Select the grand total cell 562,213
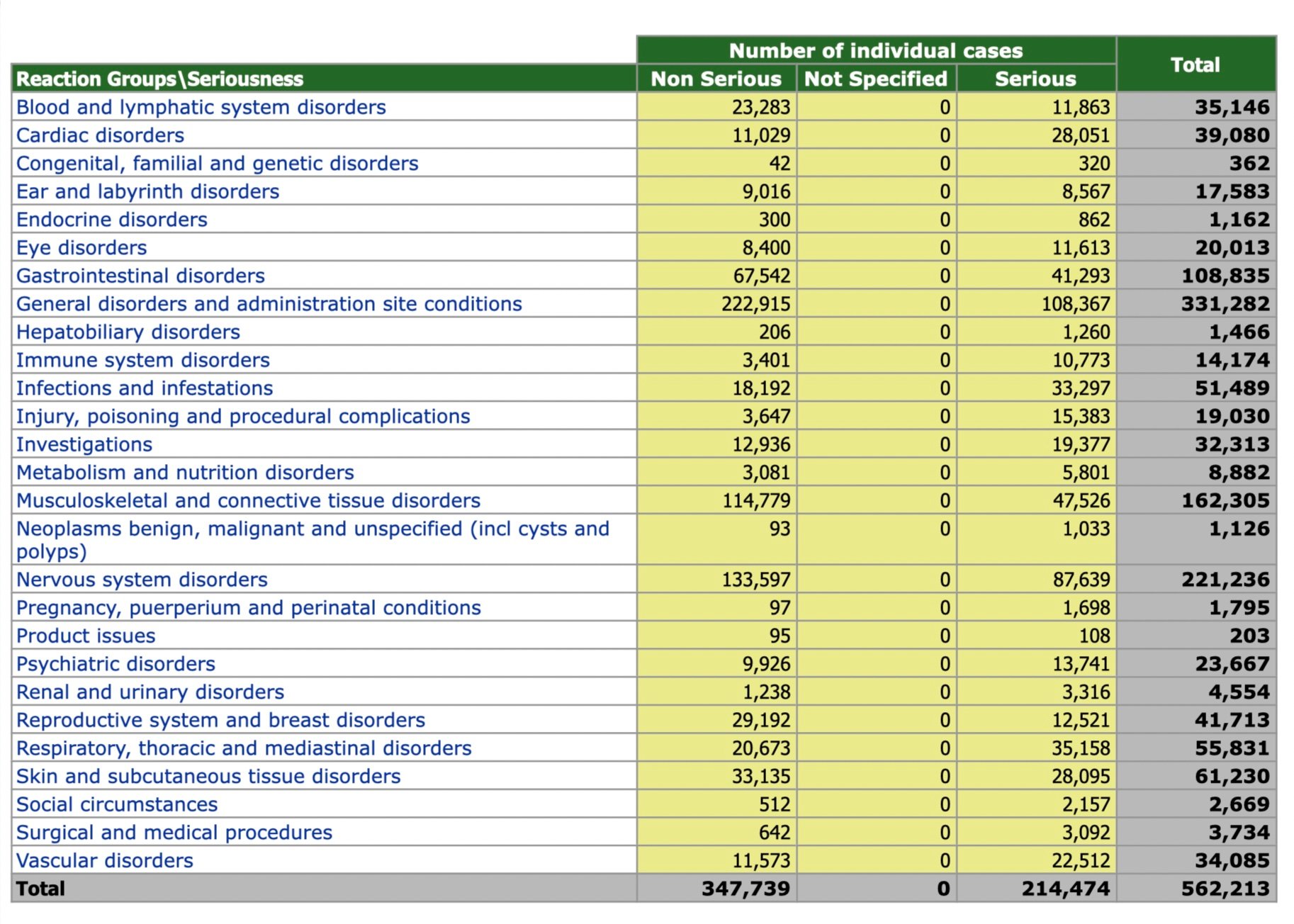The width and height of the screenshot is (1294, 924). (x=1225, y=889)
